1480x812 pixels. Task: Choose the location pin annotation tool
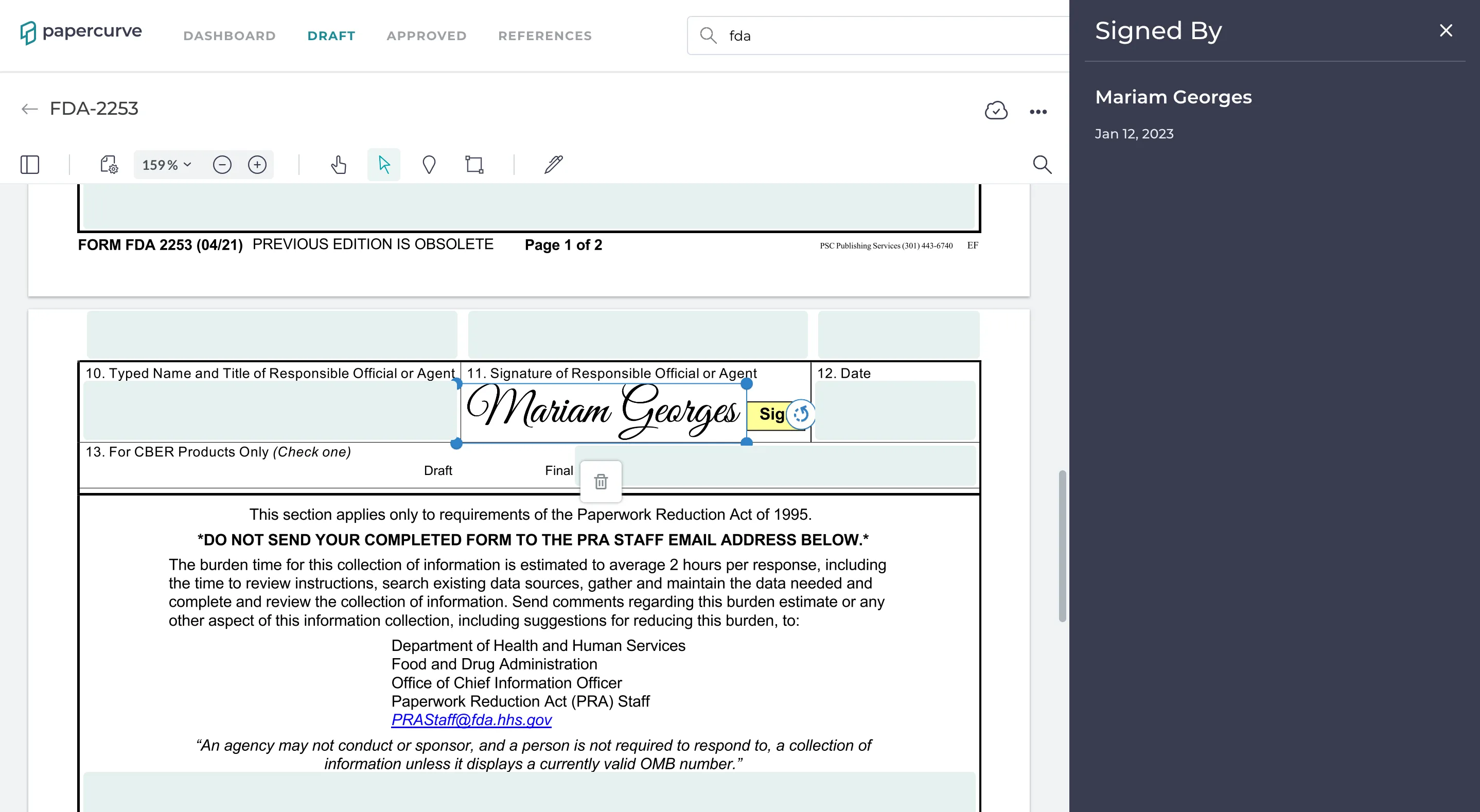point(429,164)
